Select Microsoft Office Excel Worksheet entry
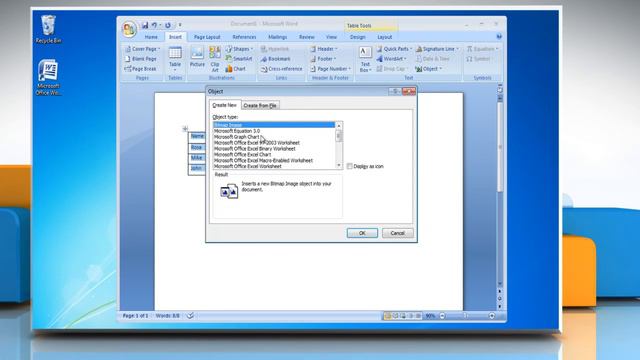The image size is (640, 360). [274, 166]
